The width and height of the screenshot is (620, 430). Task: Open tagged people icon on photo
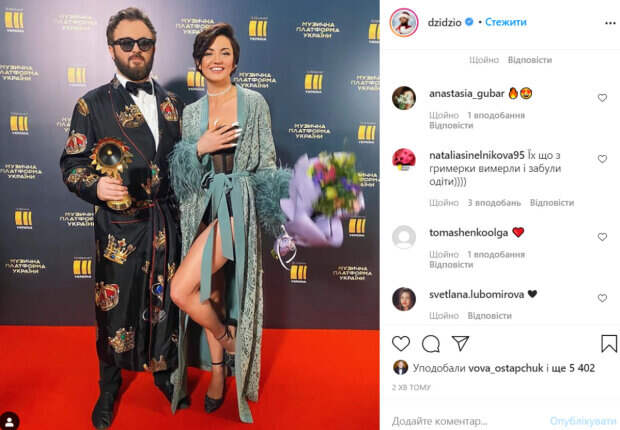tap(10, 421)
